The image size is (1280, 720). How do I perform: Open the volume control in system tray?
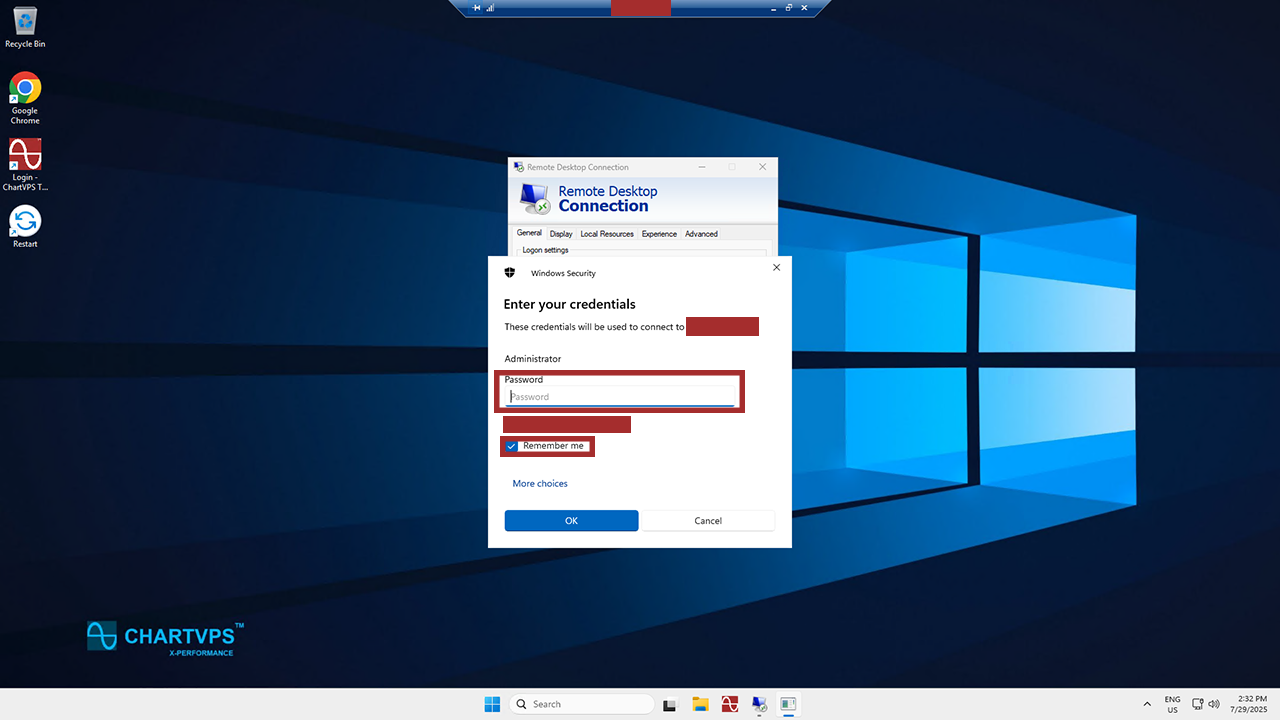(x=1214, y=704)
